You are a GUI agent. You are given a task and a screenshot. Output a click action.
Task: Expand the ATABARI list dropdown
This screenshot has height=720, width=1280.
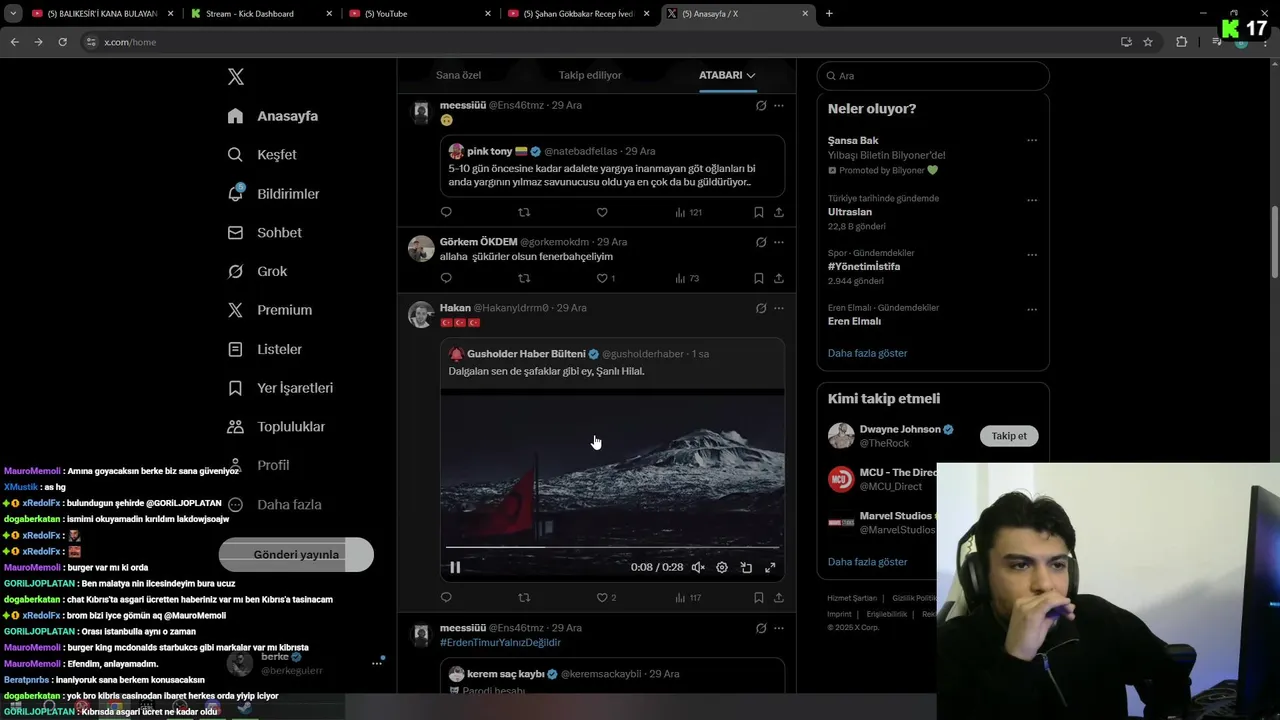point(727,75)
